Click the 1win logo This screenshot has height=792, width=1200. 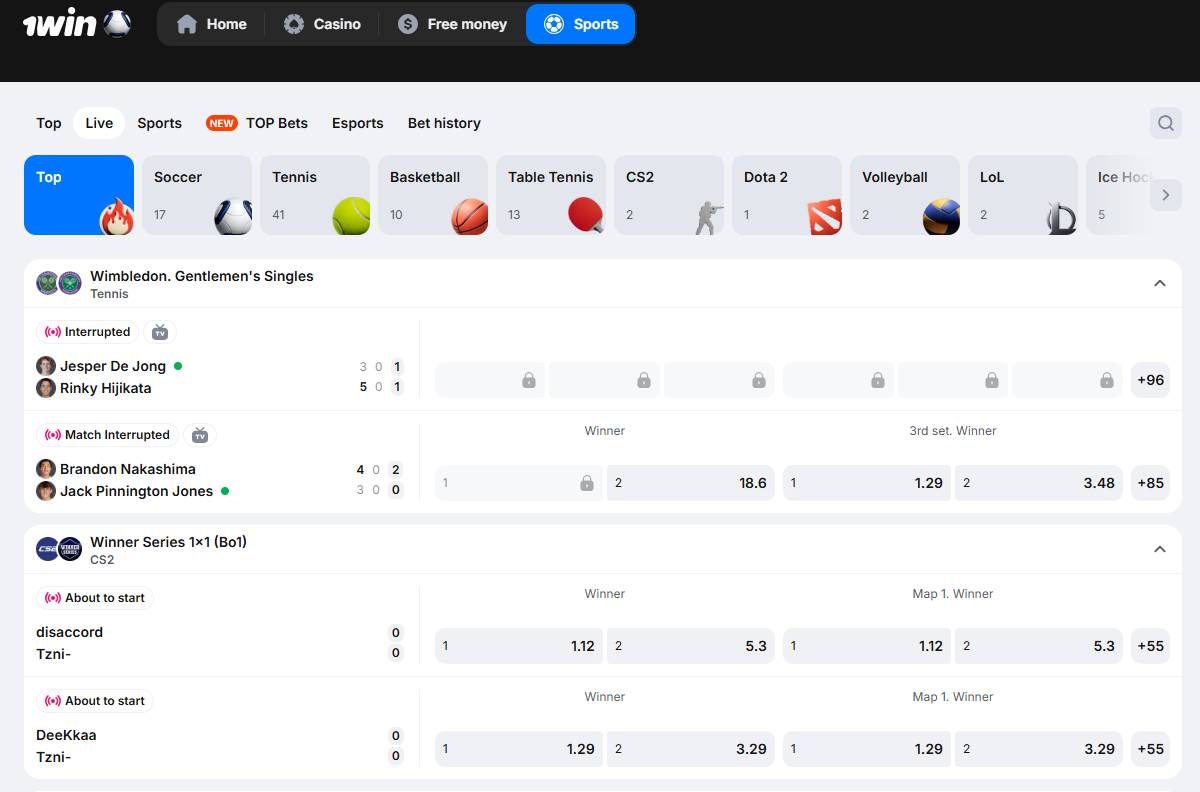point(77,23)
